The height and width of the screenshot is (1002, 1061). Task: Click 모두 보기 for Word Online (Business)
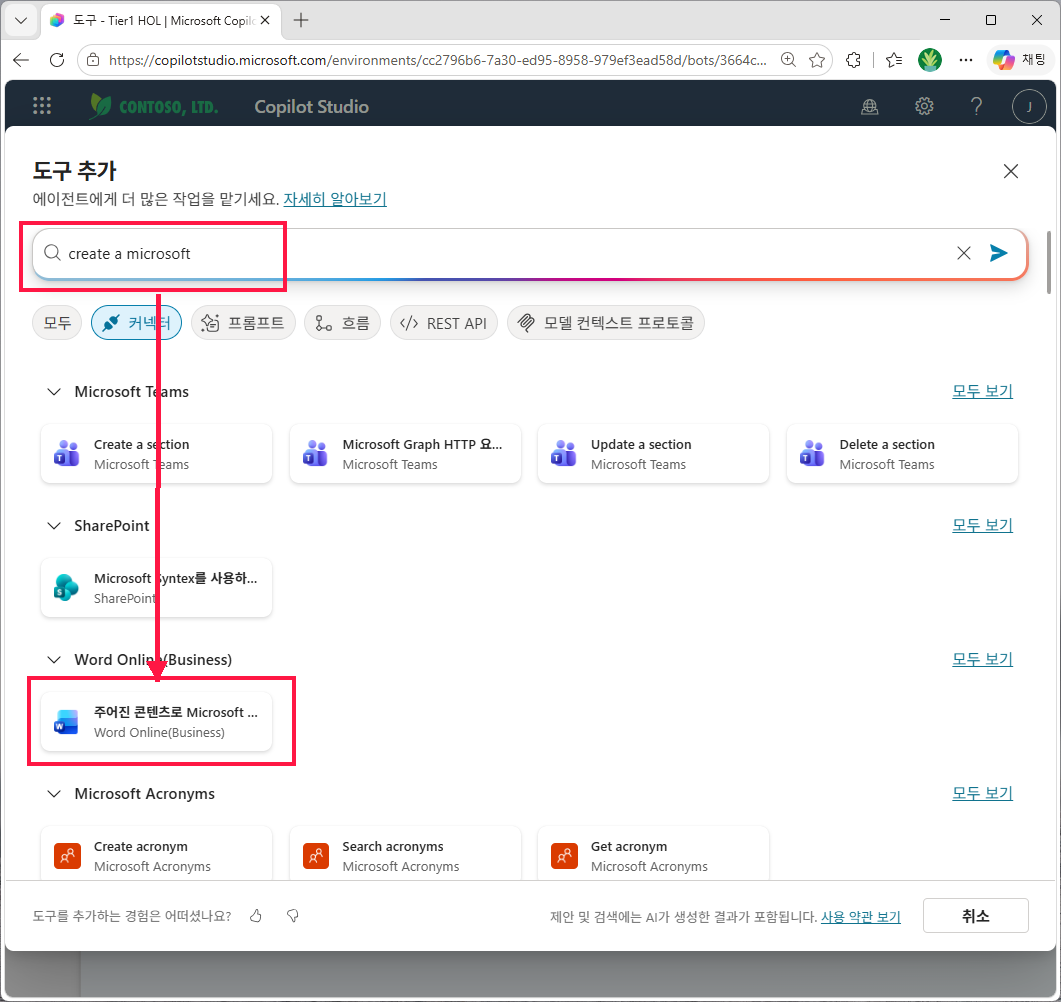[x=983, y=659]
